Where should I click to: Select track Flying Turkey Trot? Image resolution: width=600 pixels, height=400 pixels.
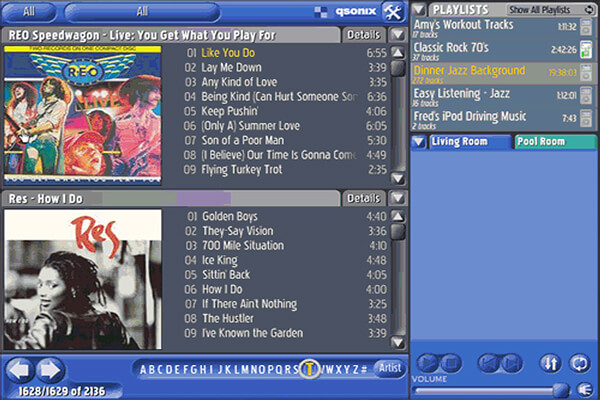tap(285, 170)
